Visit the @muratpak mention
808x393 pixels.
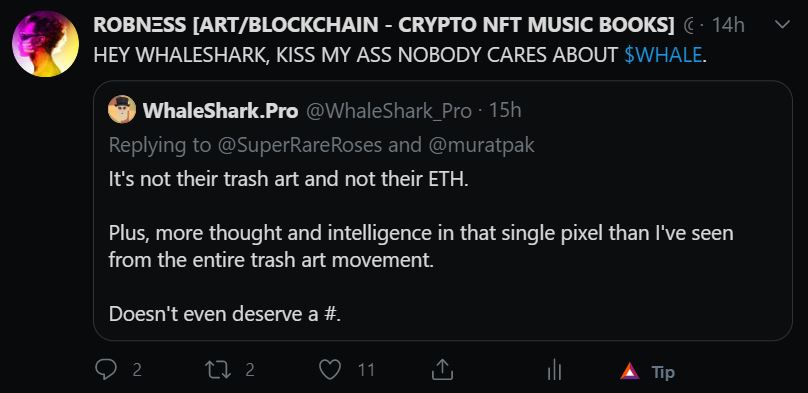pos(481,145)
